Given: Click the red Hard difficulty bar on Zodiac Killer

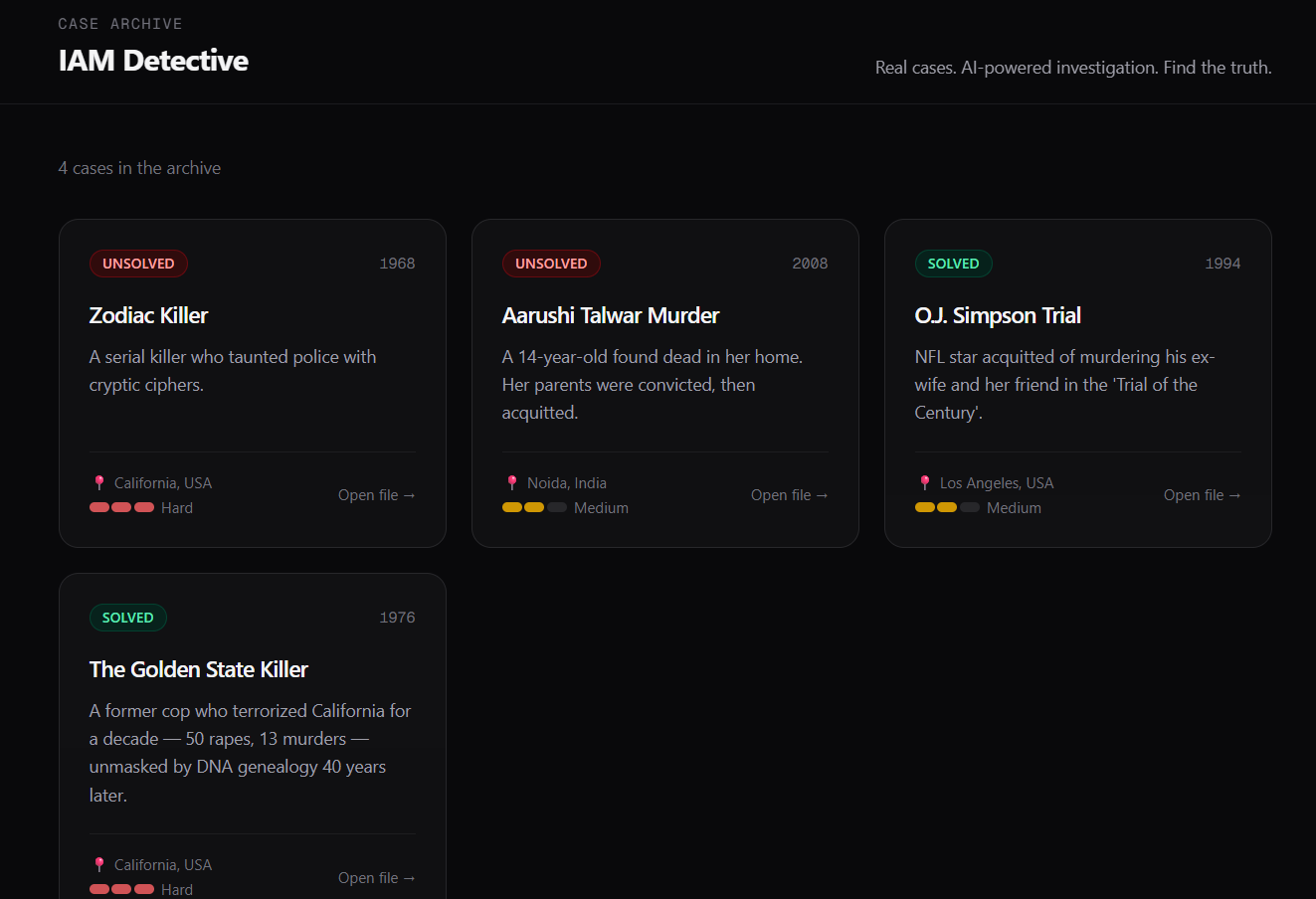Looking at the screenshot, I should tap(121, 507).
